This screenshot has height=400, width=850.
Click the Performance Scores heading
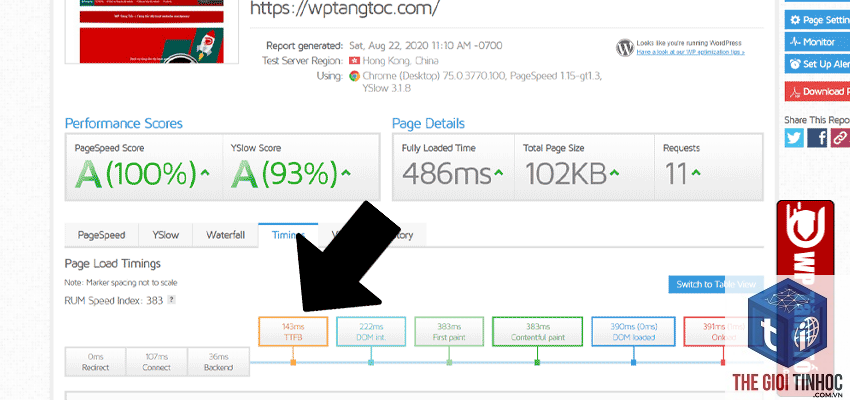(124, 124)
